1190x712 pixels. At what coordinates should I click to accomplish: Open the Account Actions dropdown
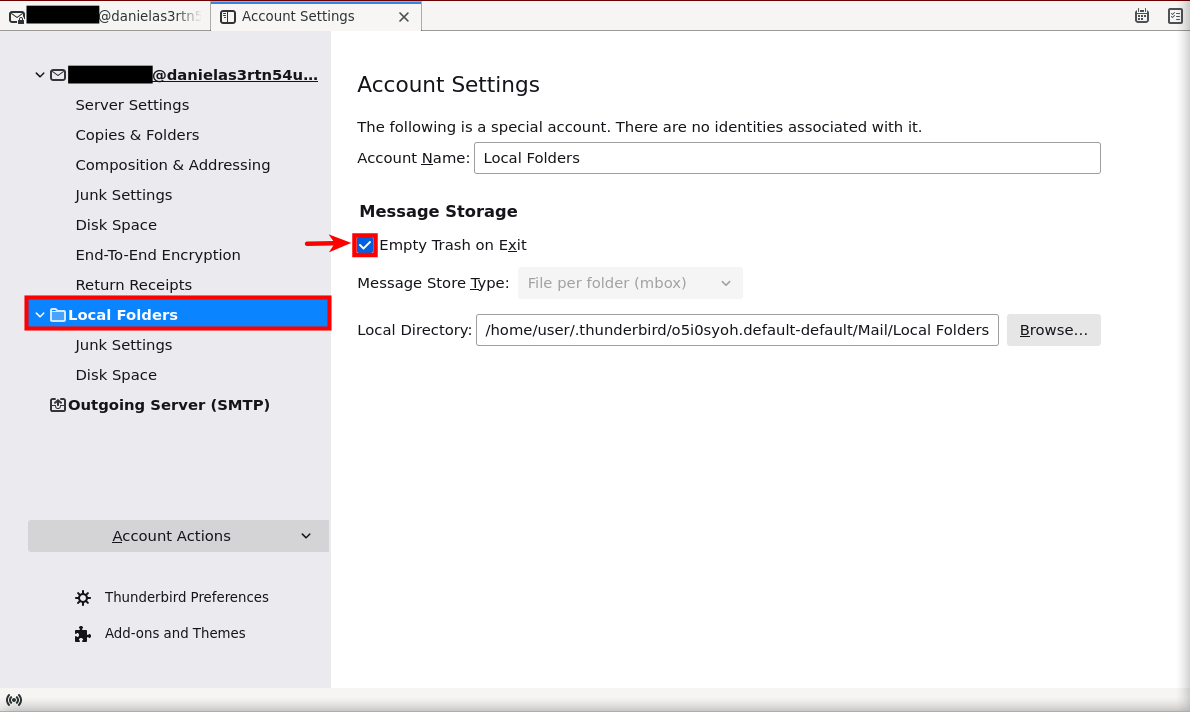(x=178, y=536)
